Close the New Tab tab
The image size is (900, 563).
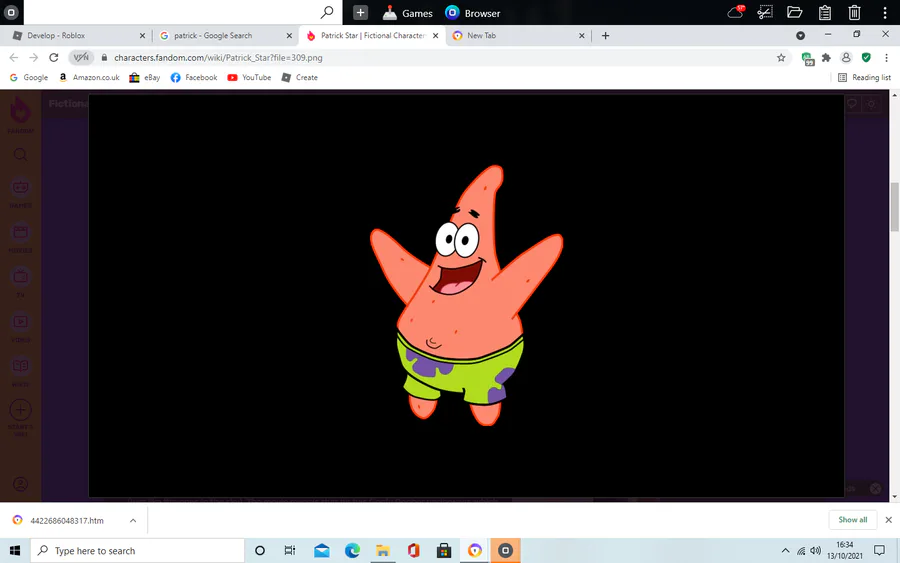point(581,36)
